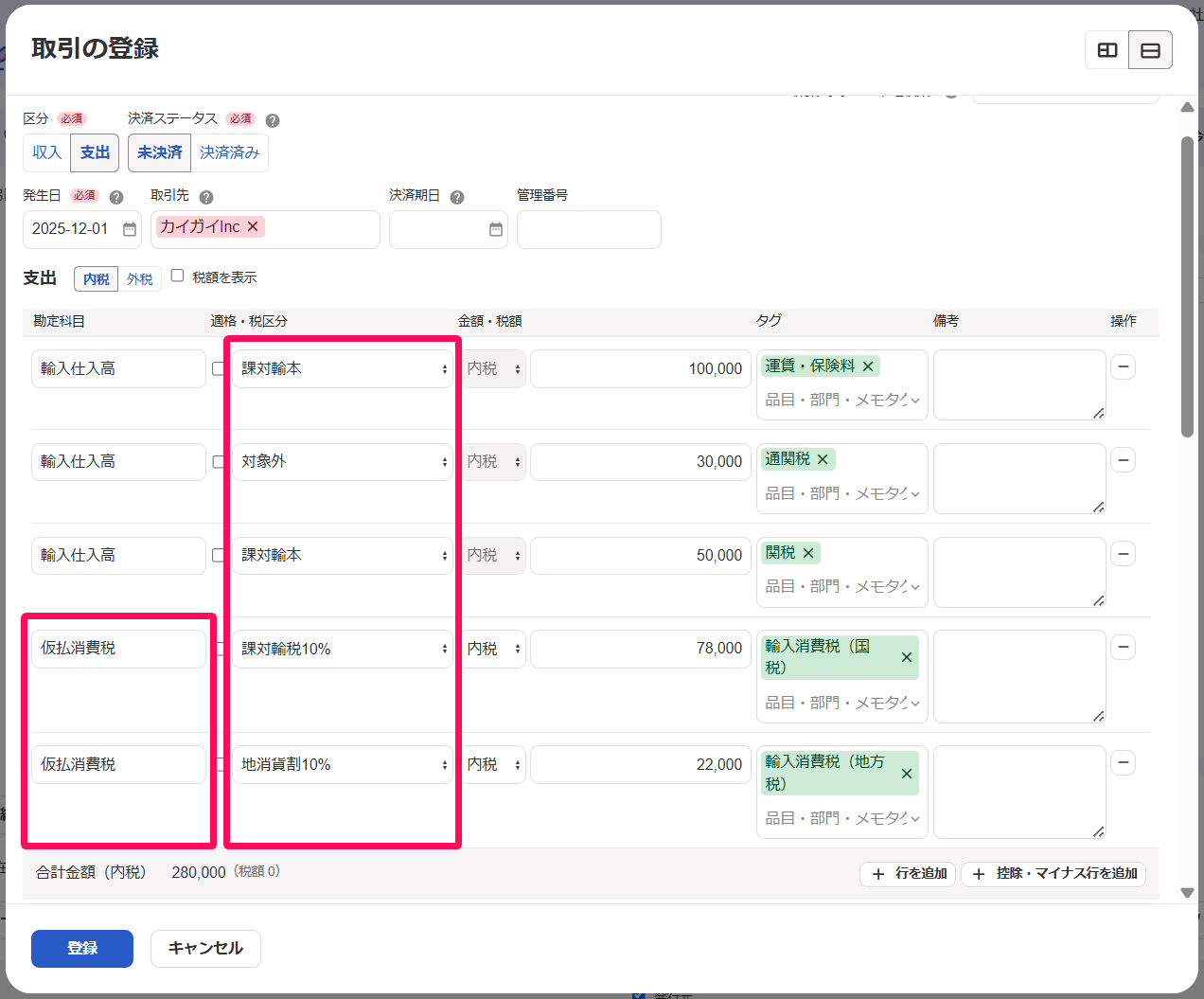Open 地消貨割10% tax category dropdown
Image resolution: width=1204 pixels, height=999 pixels.
[x=343, y=764]
